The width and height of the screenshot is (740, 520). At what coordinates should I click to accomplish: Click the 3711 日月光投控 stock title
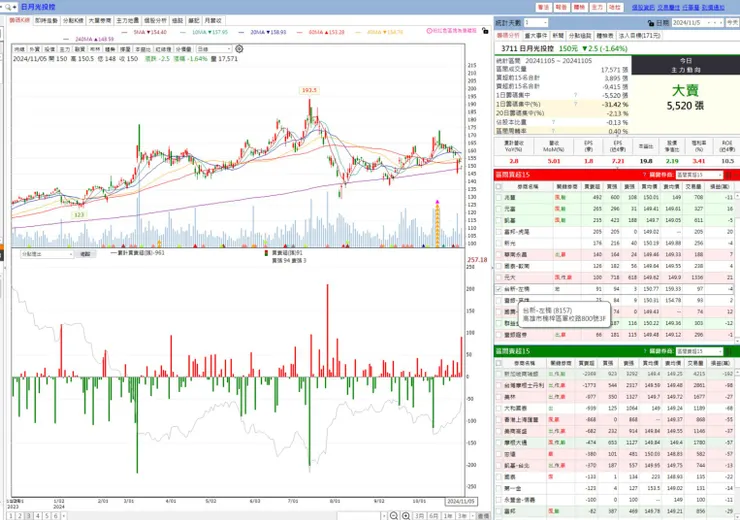pyautogui.click(x=527, y=48)
